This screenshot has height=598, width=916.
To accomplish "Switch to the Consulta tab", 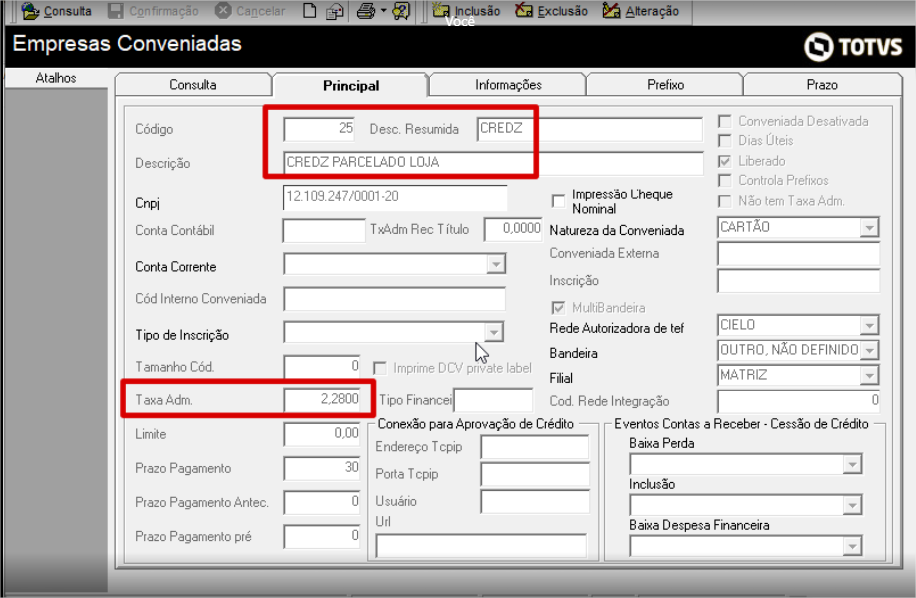I will (x=193, y=85).
